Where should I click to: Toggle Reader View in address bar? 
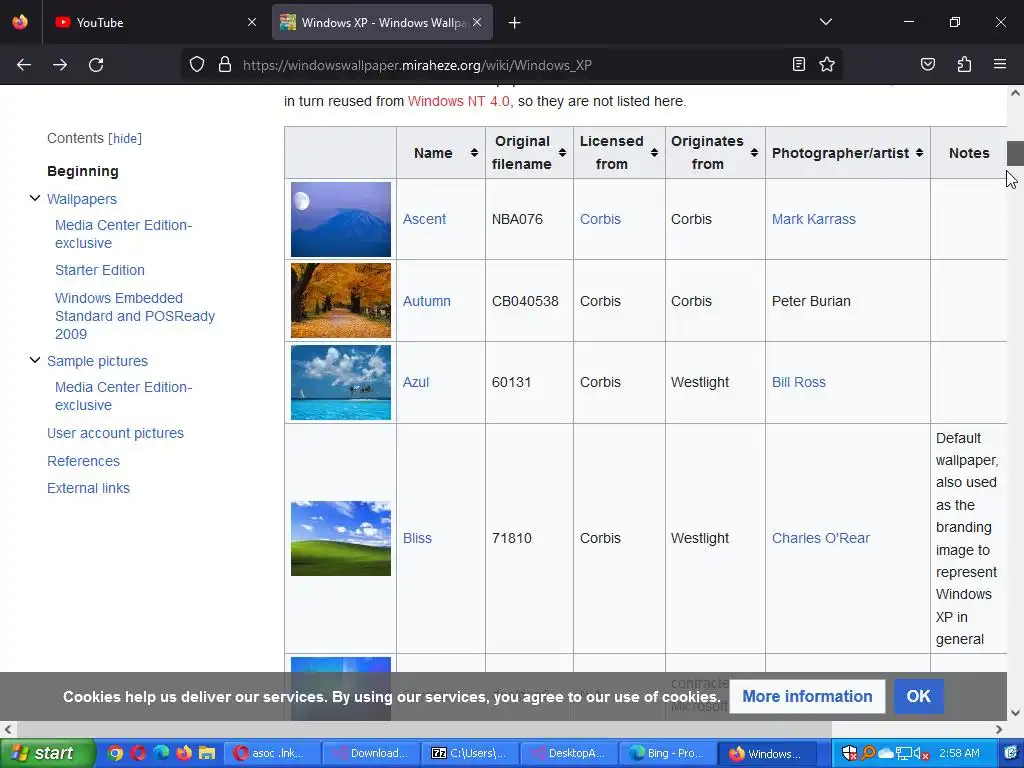[798, 64]
